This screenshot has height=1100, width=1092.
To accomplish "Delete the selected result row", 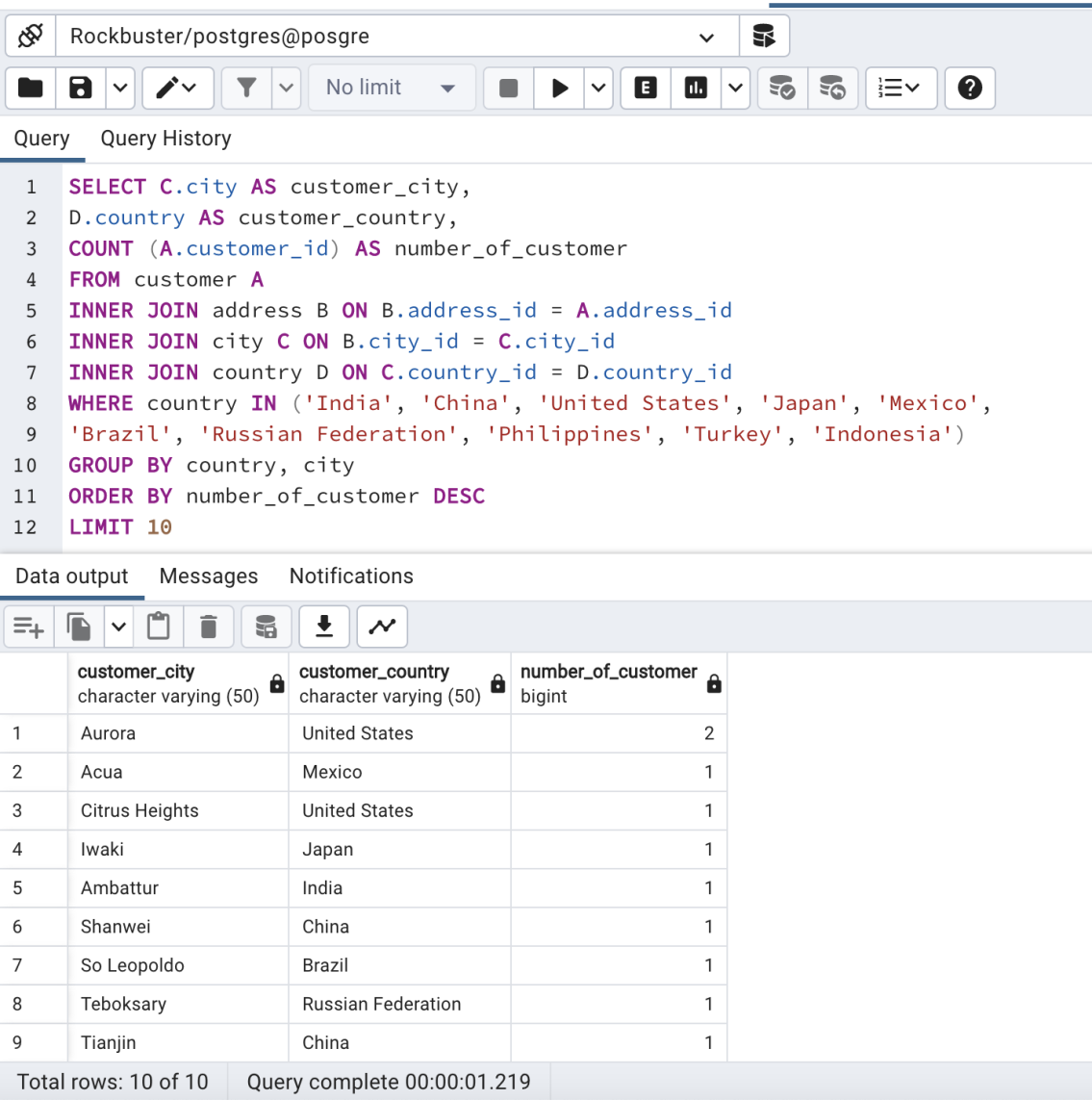I will (x=209, y=627).
